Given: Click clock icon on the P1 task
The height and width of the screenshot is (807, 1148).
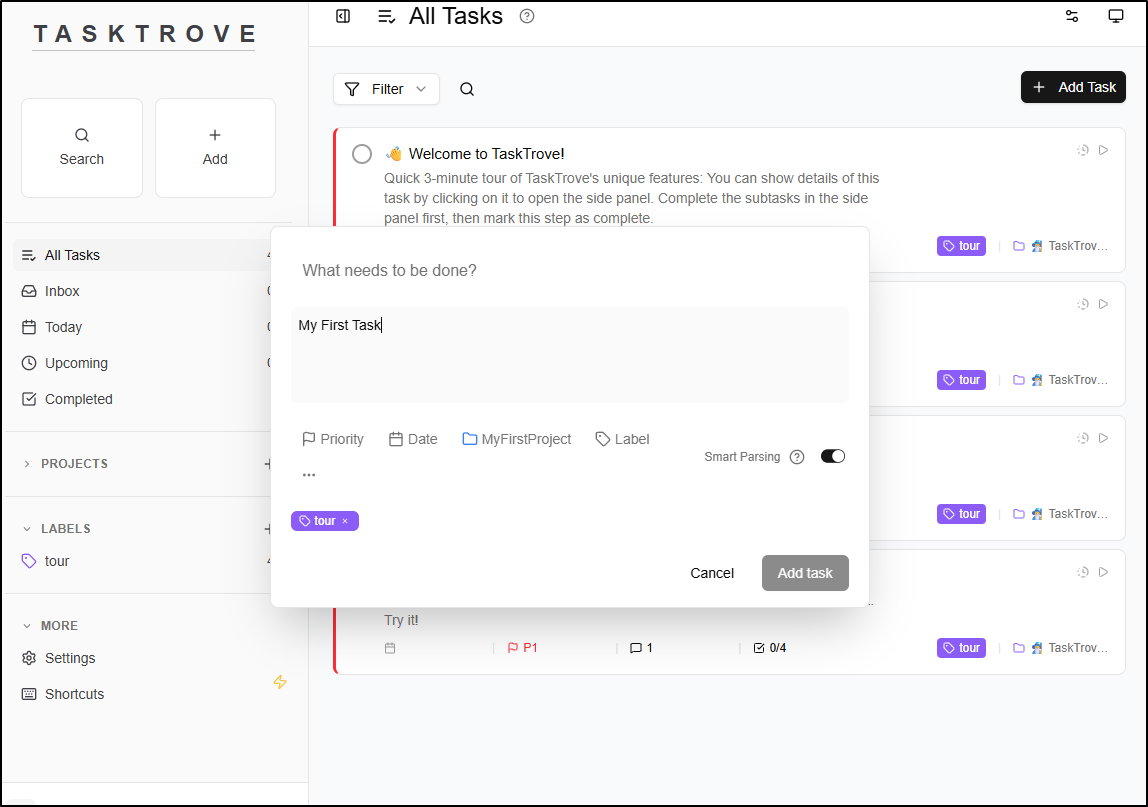Looking at the screenshot, I should click(1083, 572).
